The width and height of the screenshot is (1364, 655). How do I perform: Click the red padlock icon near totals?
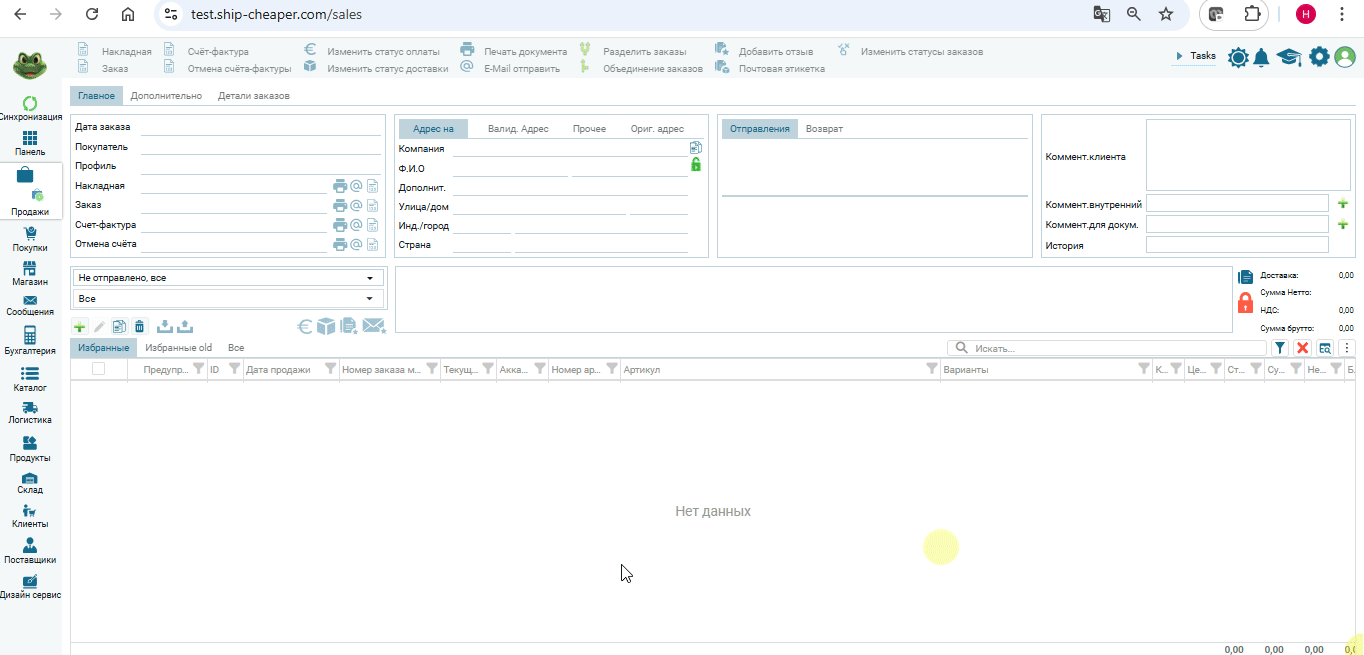point(1245,303)
